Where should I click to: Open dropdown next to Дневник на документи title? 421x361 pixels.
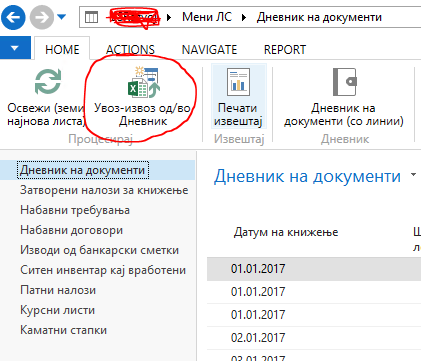click(413, 175)
